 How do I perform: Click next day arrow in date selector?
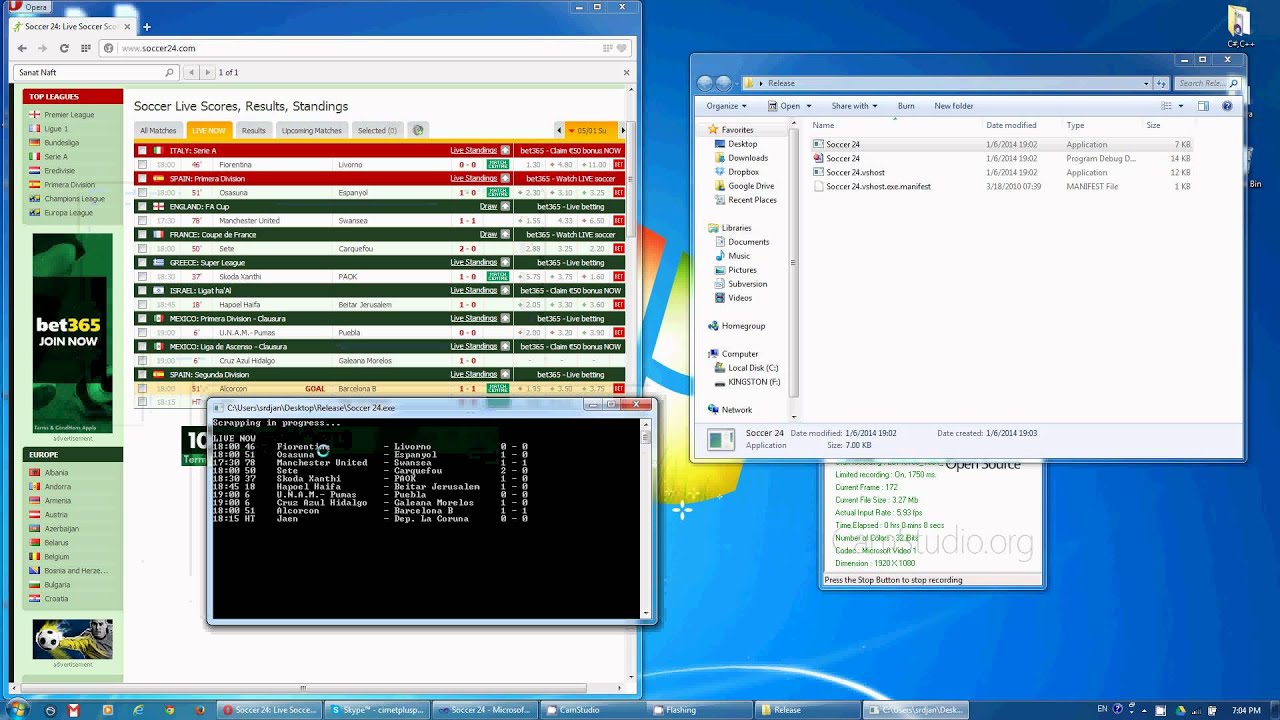(623, 130)
